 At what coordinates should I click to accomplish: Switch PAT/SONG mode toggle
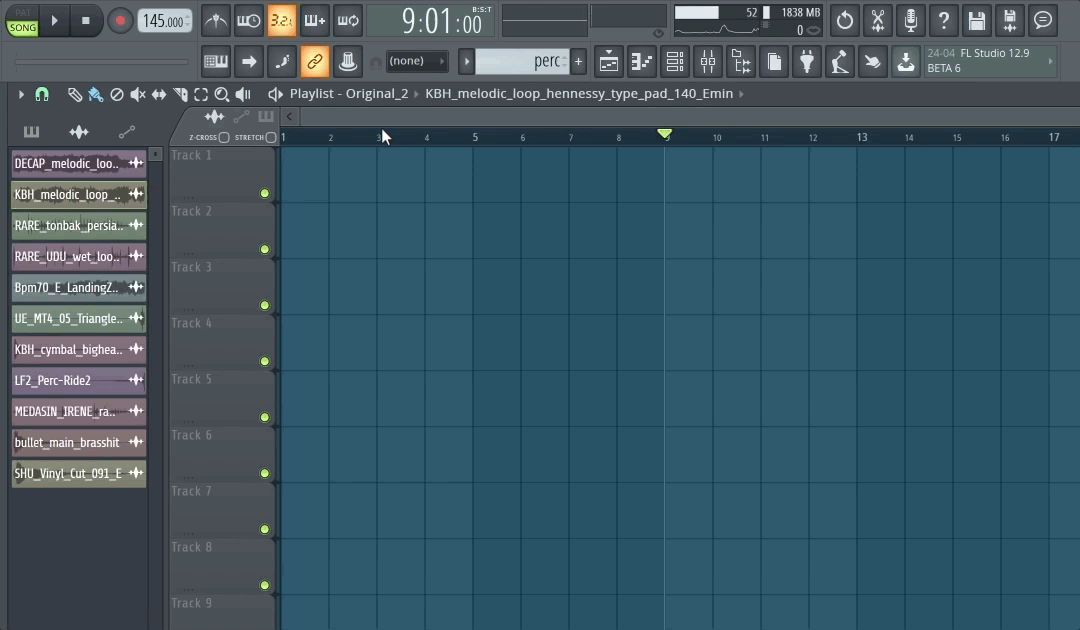point(22,21)
